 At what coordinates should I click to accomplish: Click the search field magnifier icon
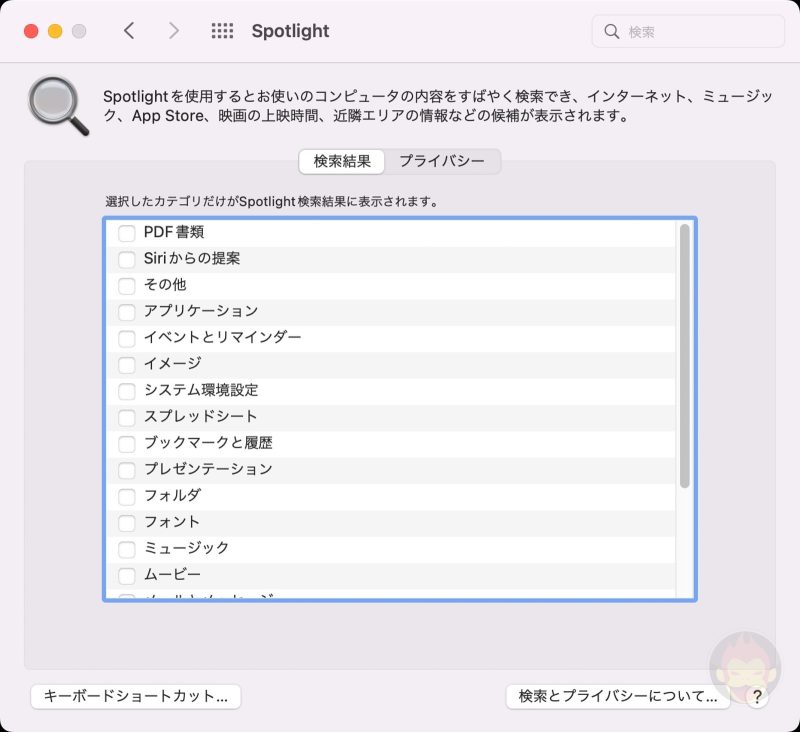tap(612, 32)
